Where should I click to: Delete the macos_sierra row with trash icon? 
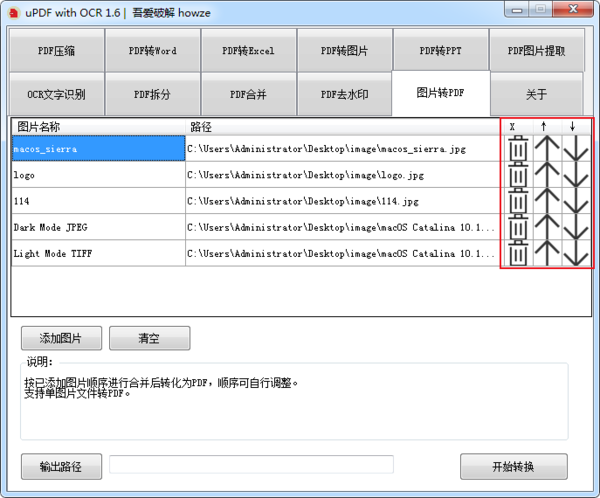click(x=518, y=148)
